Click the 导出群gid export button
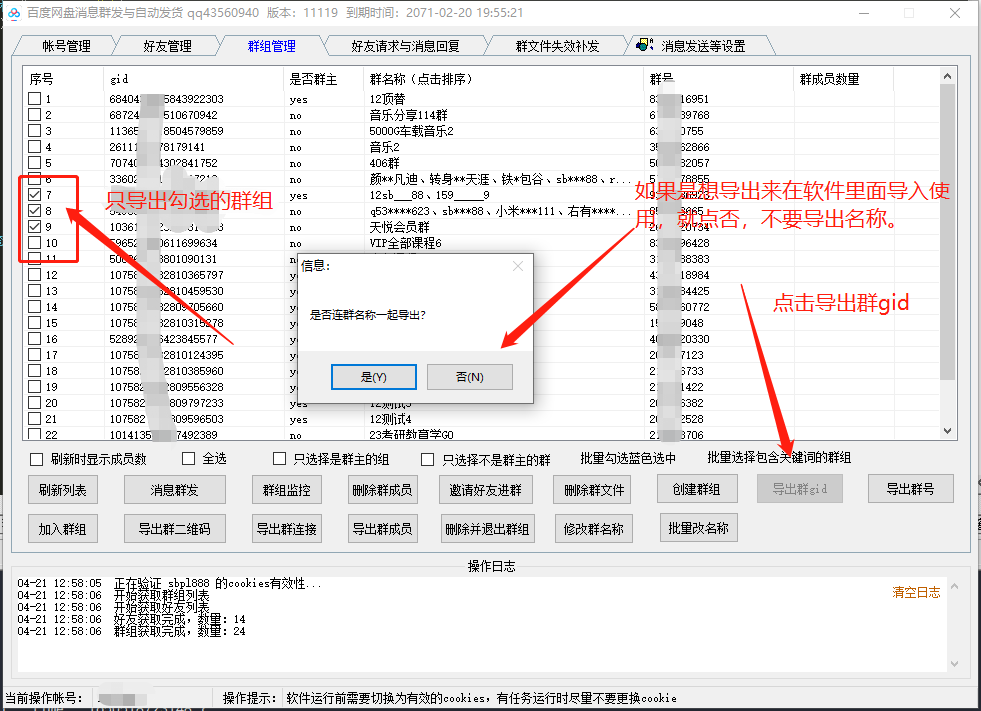The width and height of the screenshot is (981, 711). point(799,489)
